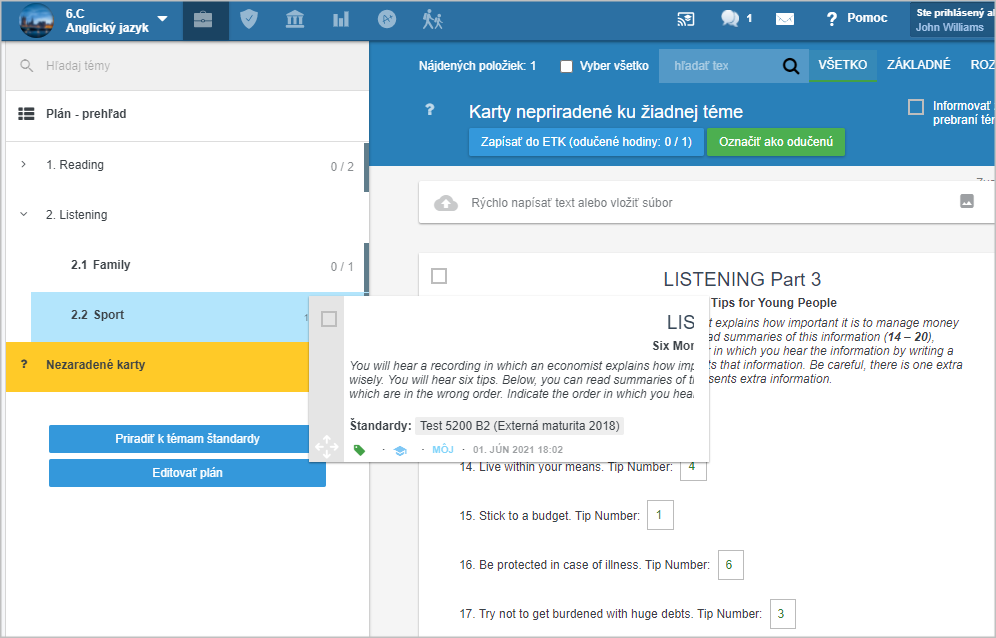
Task: Tick the checkbox on the dragged card
Action: 329,319
